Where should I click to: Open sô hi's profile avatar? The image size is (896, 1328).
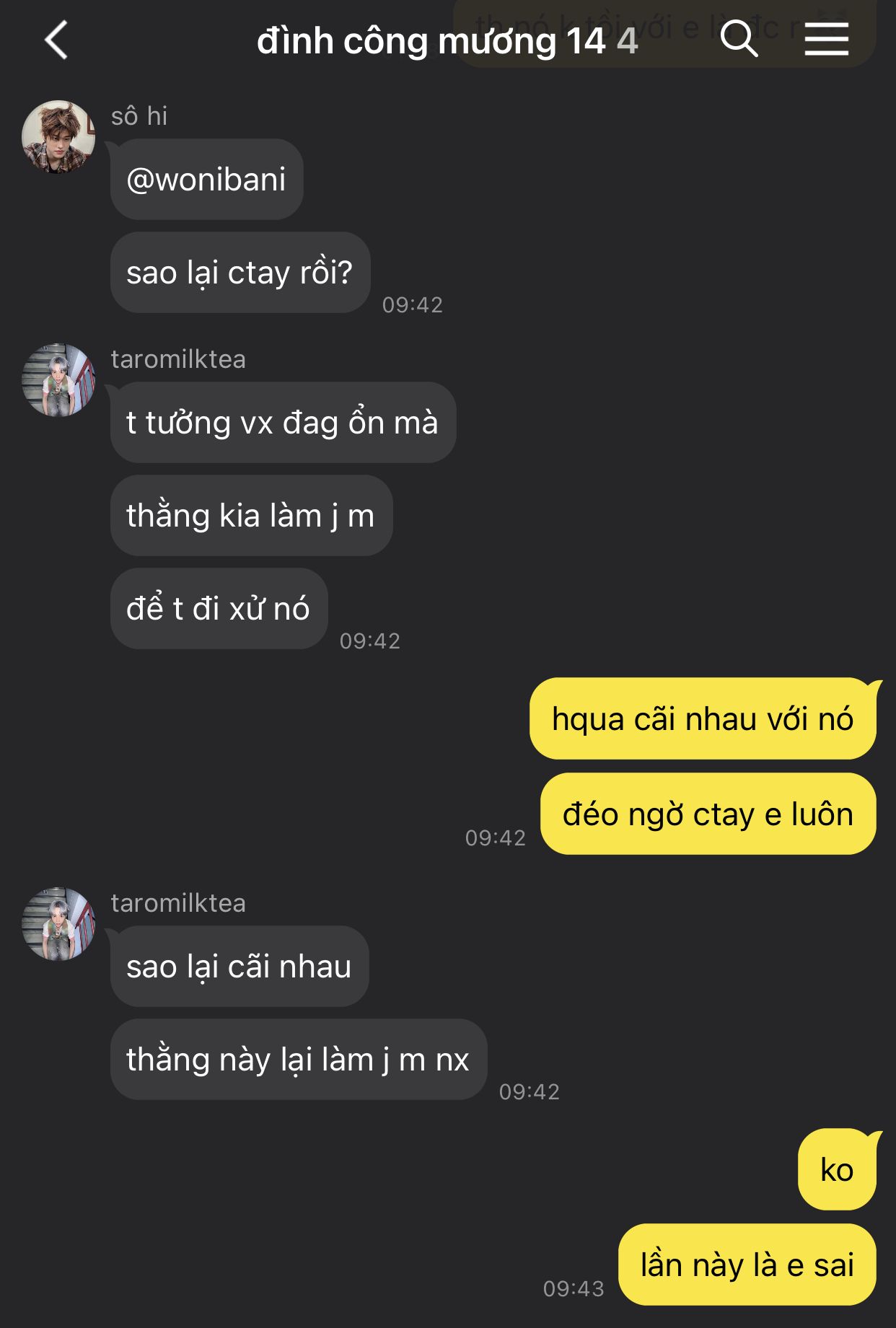pyautogui.click(x=58, y=136)
